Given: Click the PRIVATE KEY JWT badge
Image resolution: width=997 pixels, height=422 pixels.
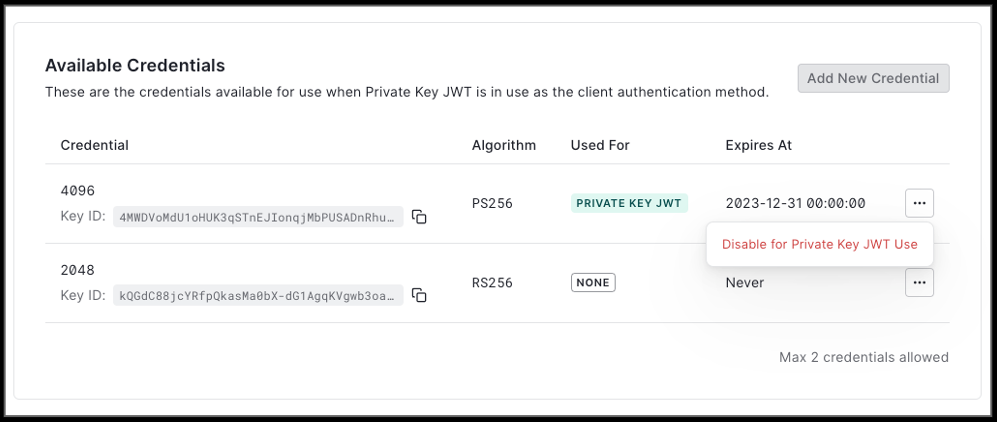Looking at the screenshot, I should pos(629,203).
